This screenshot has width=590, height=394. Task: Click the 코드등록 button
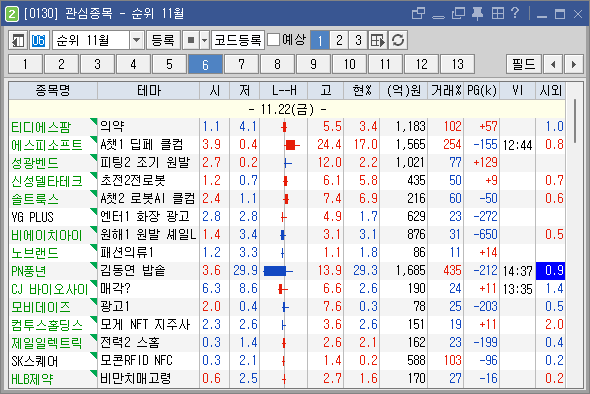[x=238, y=40]
